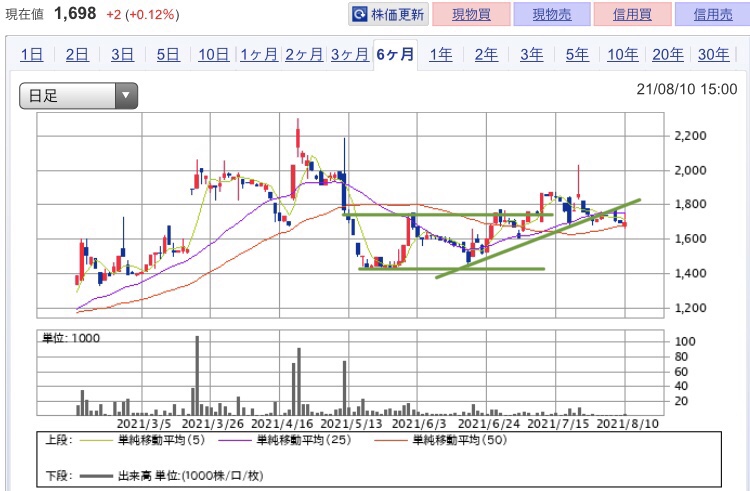Switch to the 2ヶ月 chart period
This screenshot has height=491, width=750.
pos(304,55)
